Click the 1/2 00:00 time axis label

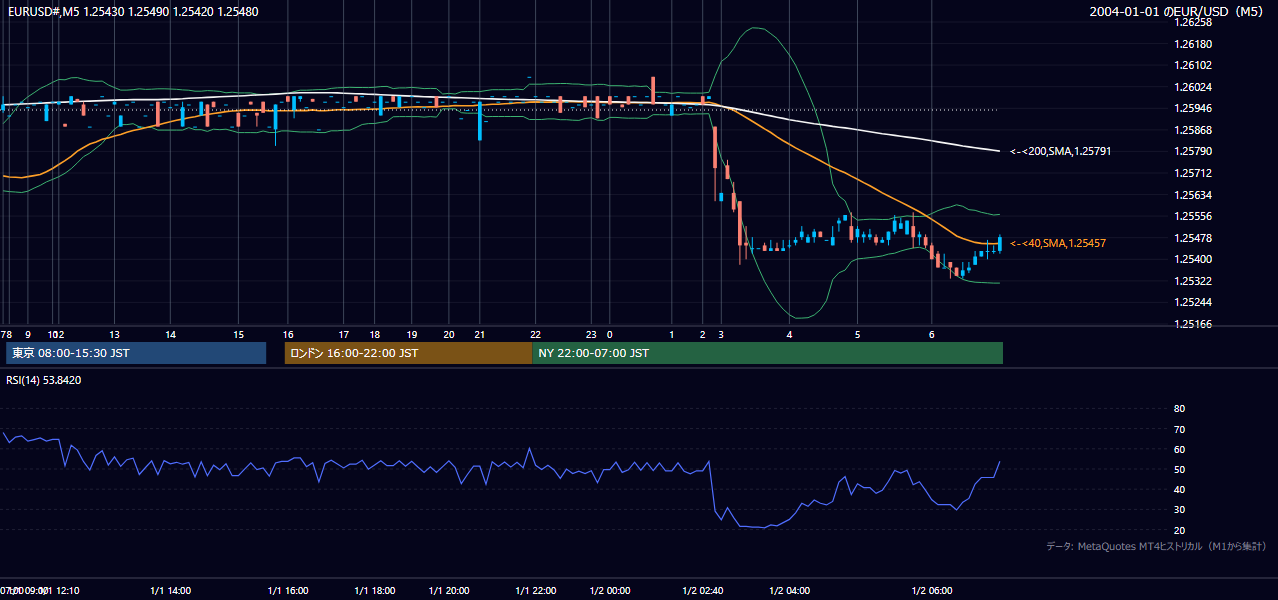click(609, 591)
